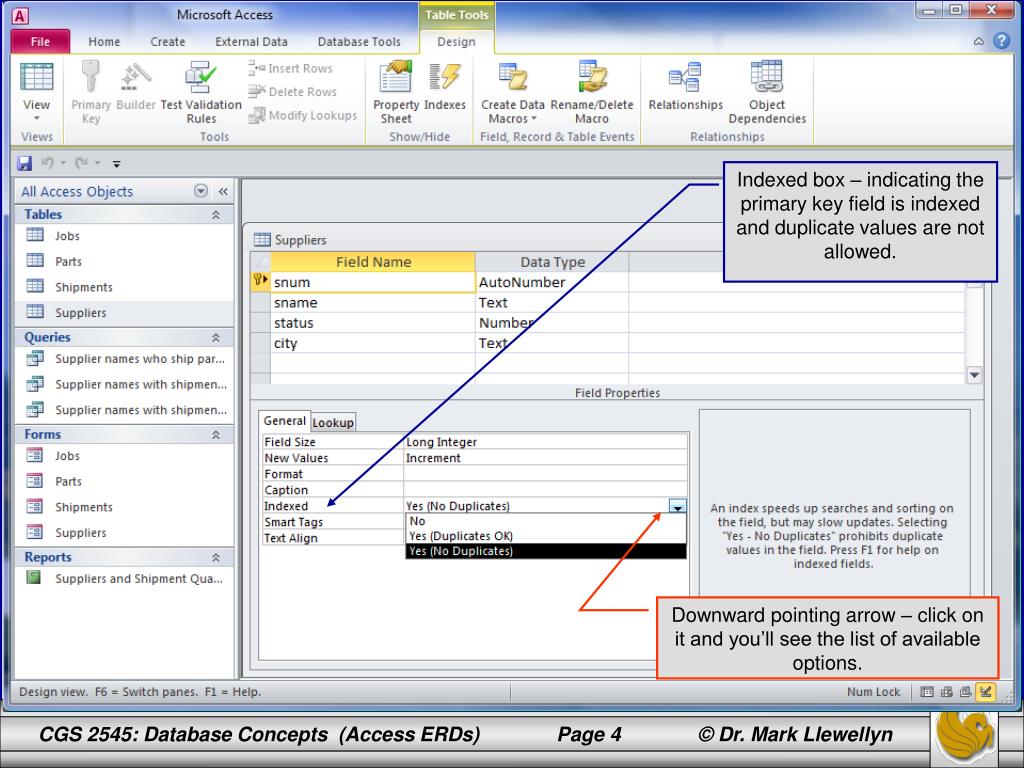
Task: Click the New Values Increment property
Action: (x=545, y=458)
